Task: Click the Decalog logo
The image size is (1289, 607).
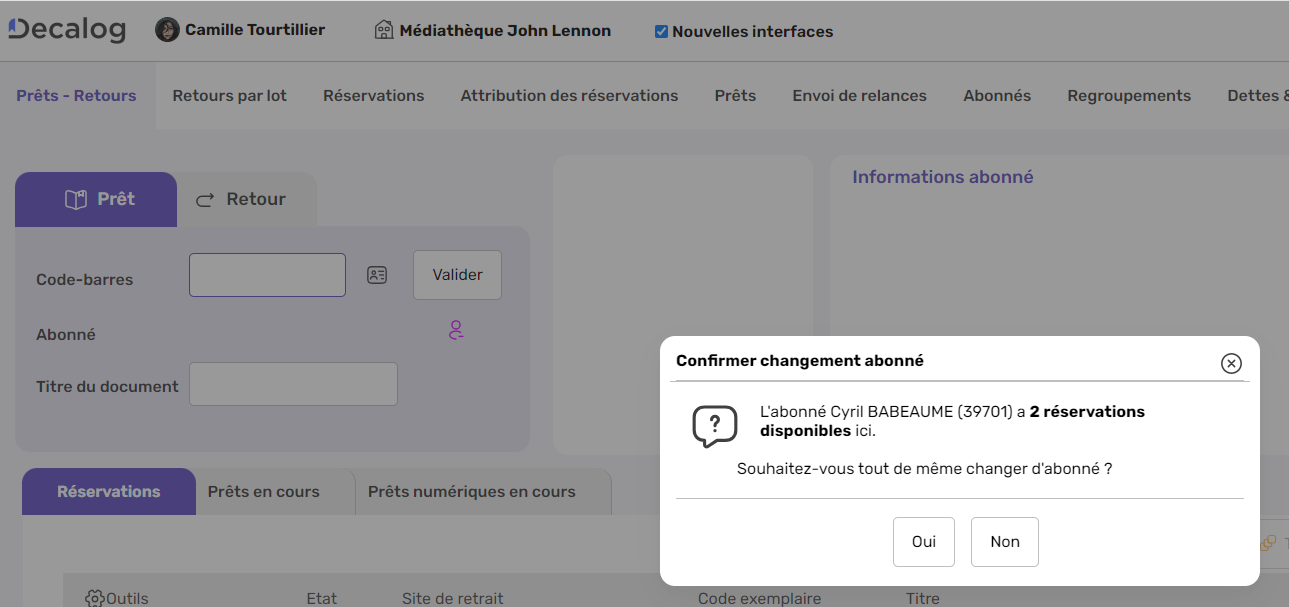Action: pyautogui.click(x=66, y=30)
